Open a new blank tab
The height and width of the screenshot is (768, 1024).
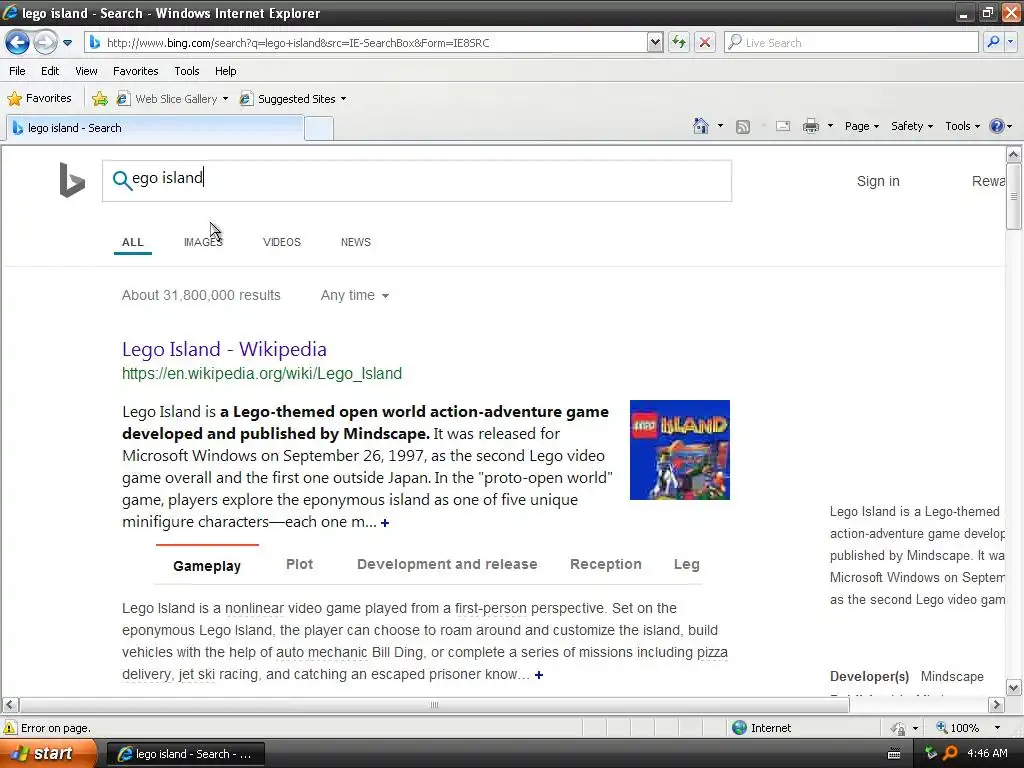click(x=319, y=128)
